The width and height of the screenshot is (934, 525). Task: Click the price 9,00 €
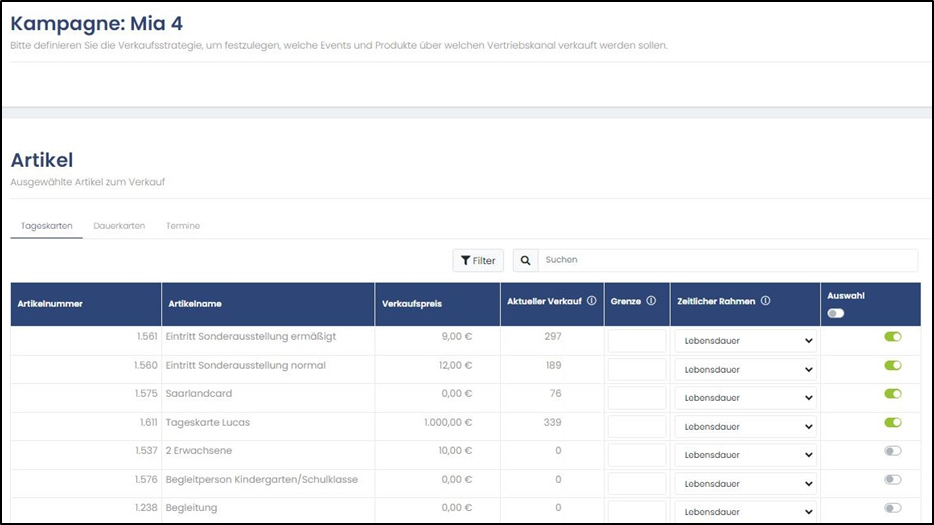click(457, 337)
